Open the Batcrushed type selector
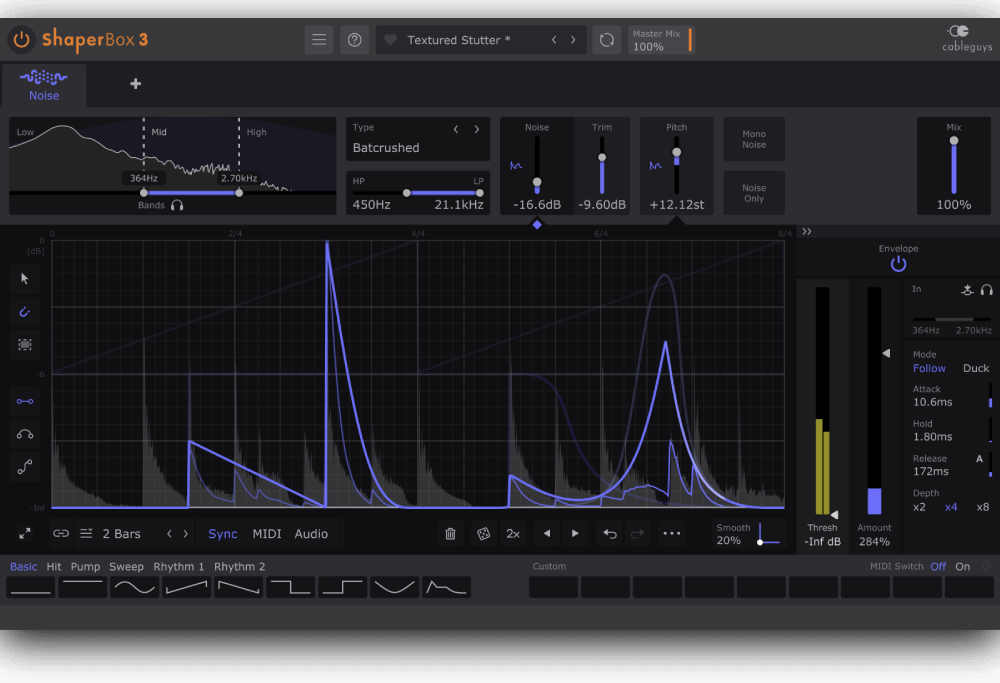 [386, 147]
